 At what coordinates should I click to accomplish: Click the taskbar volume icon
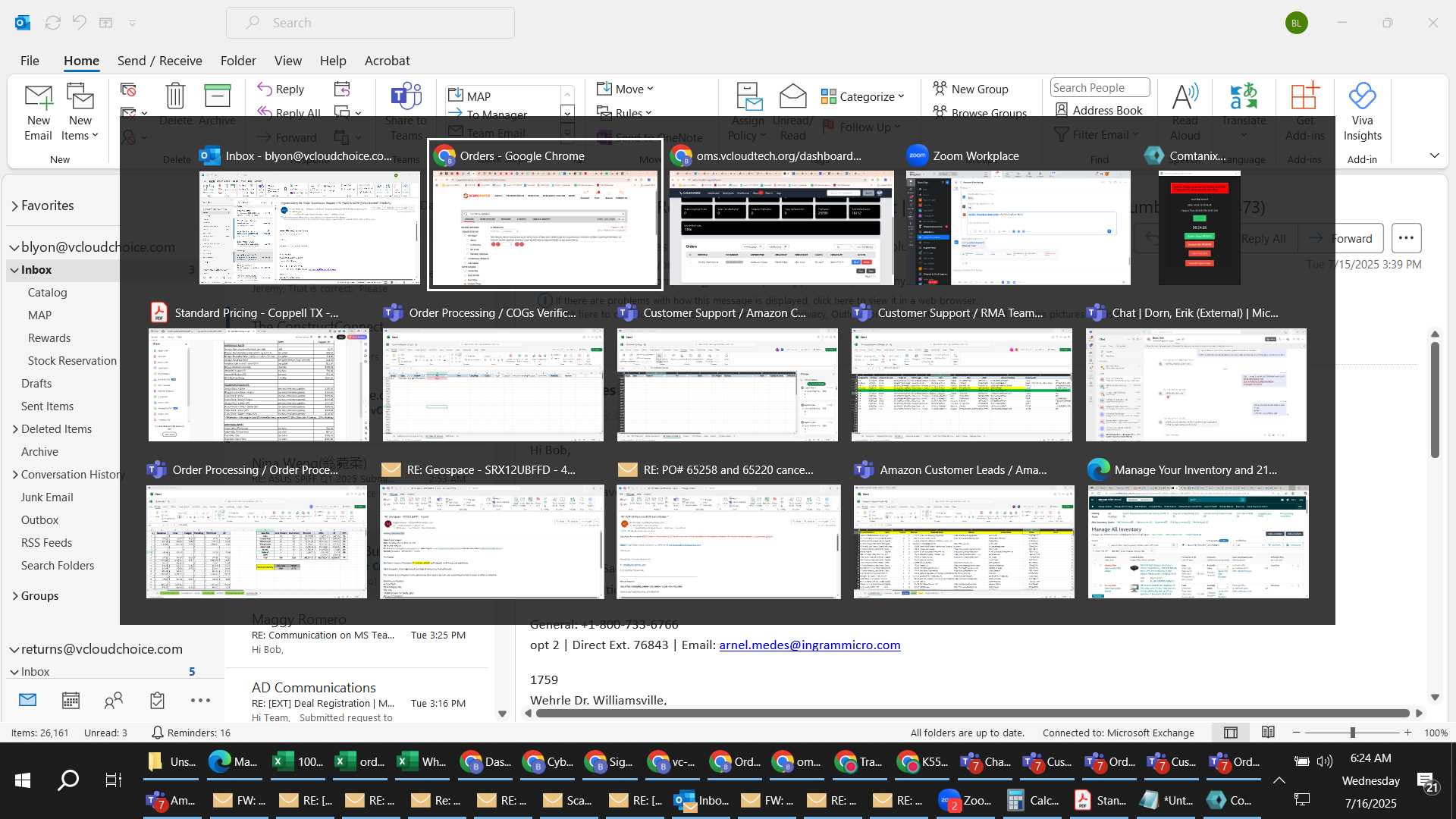tap(1325, 761)
